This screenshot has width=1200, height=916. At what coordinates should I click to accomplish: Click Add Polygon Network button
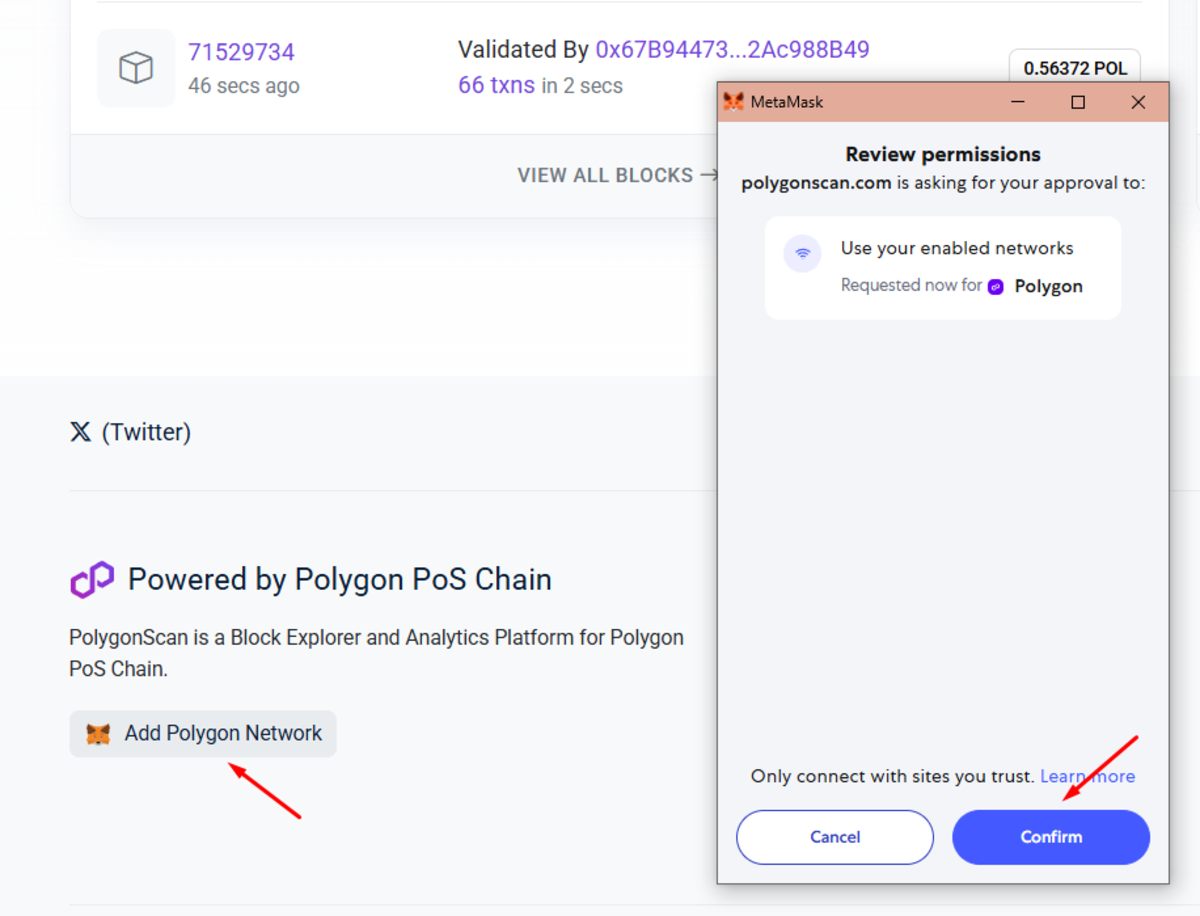point(203,734)
